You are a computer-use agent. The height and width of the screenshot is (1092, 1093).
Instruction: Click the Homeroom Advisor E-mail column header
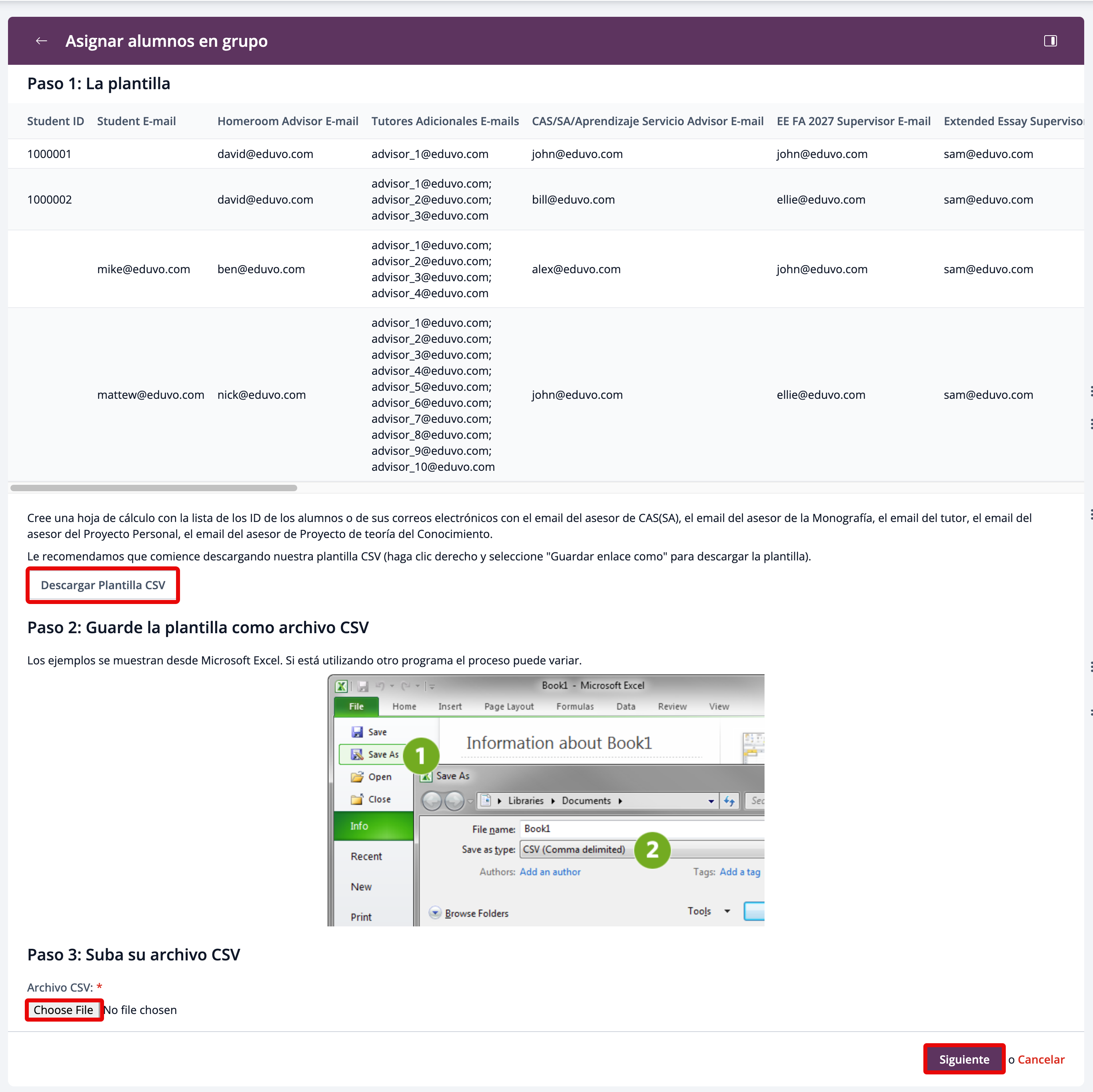(x=287, y=121)
